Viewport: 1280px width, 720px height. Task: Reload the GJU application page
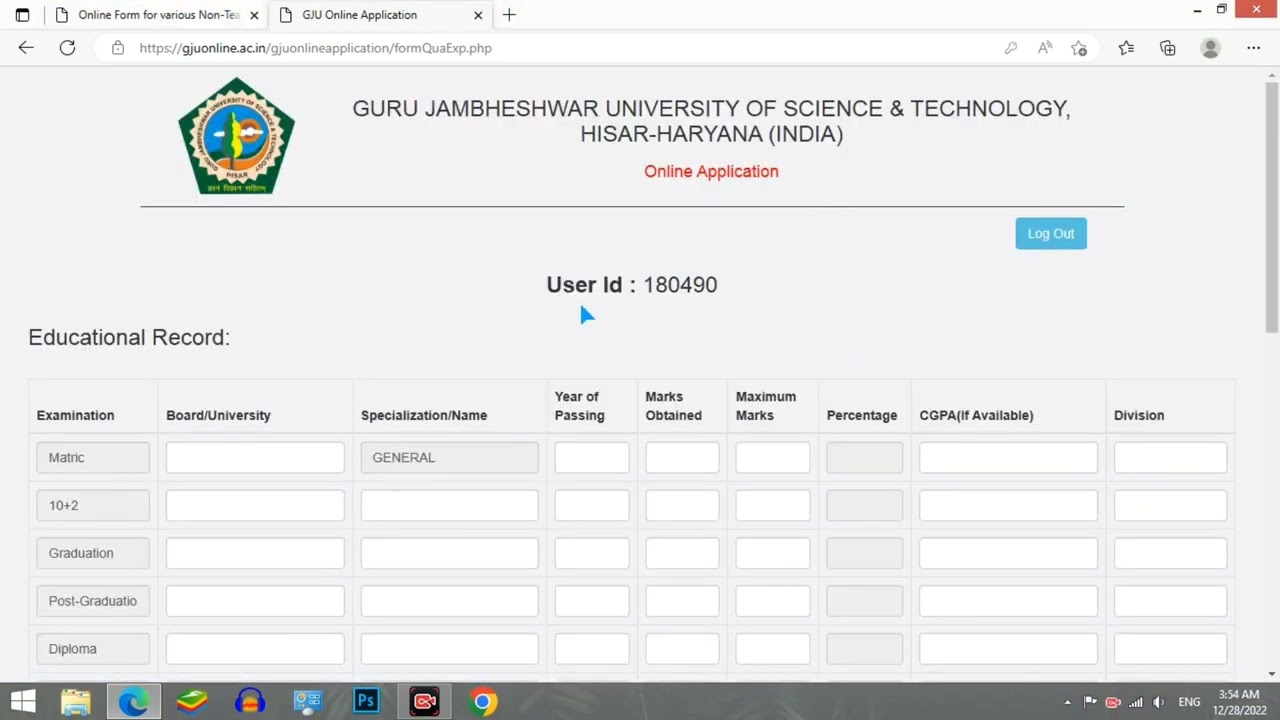67,48
